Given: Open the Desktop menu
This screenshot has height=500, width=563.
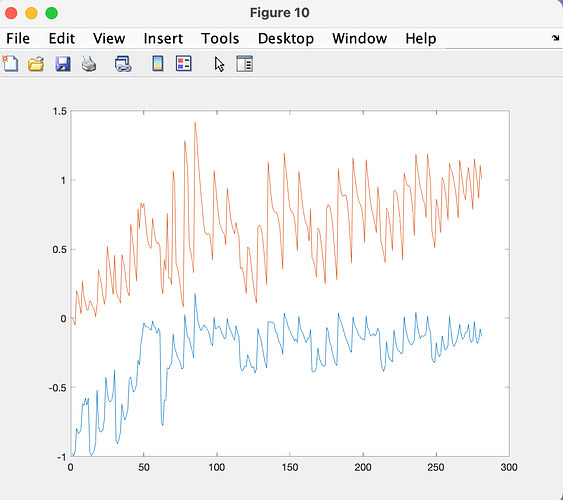Looking at the screenshot, I should pyautogui.click(x=286, y=38).
